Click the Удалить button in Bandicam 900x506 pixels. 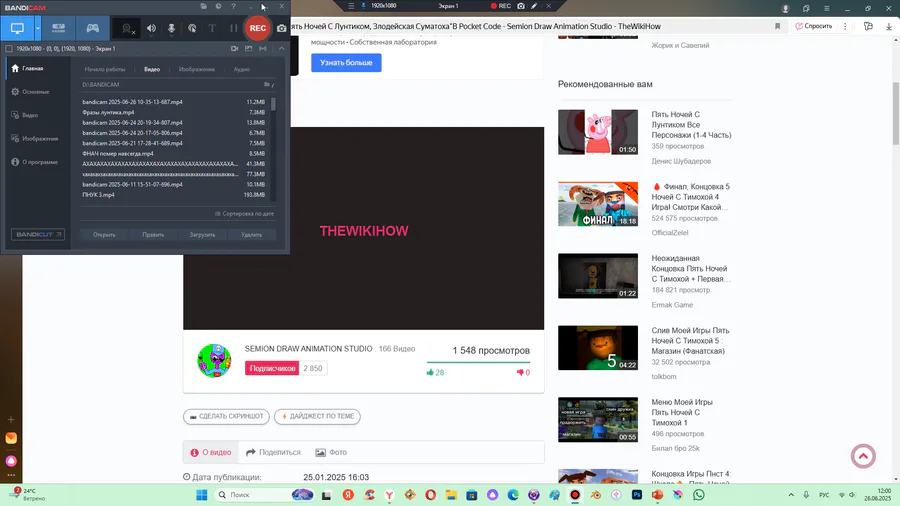(251, 235)
